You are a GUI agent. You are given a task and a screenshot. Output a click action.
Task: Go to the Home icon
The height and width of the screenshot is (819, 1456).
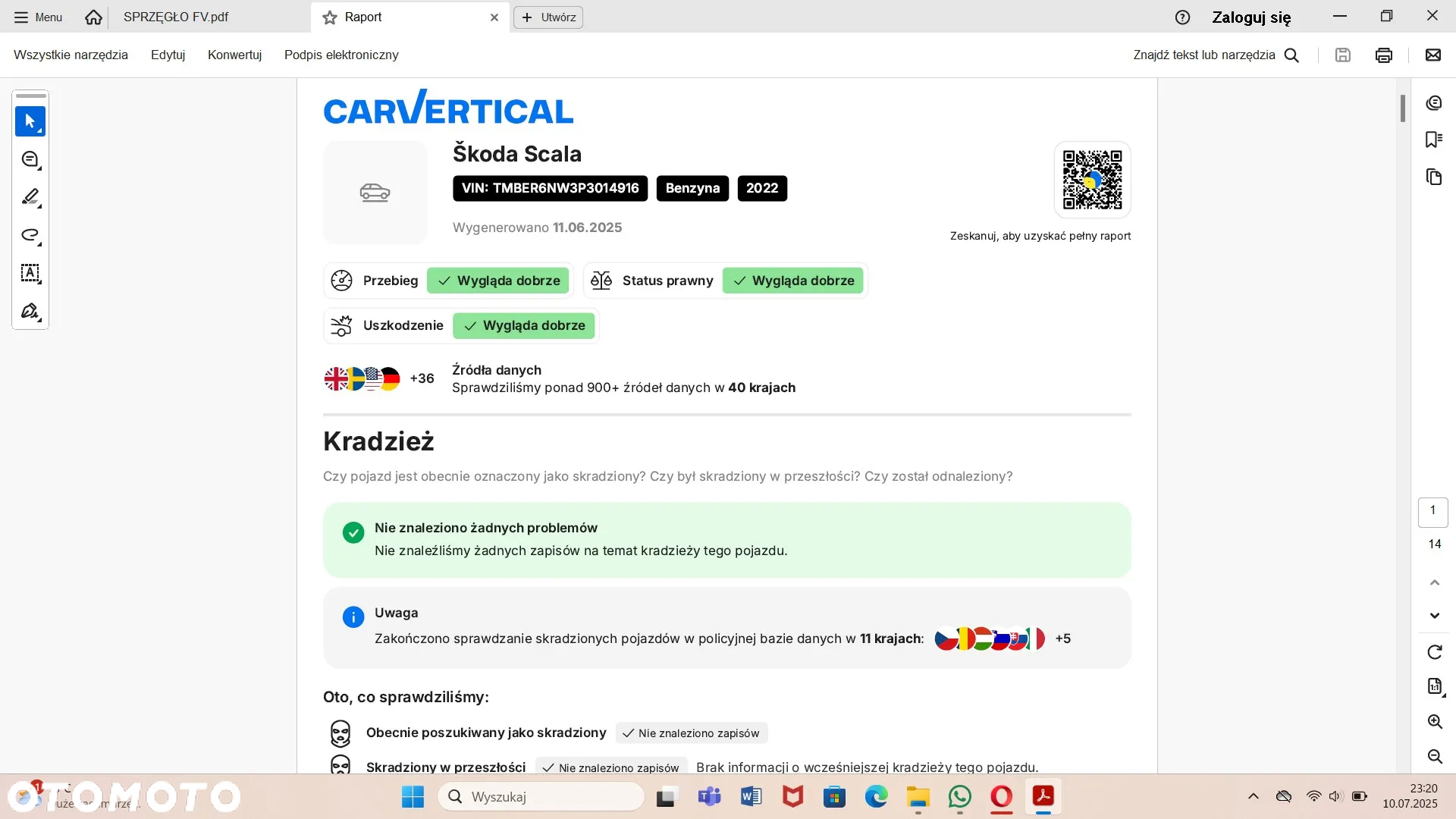[x=93, y=17]
